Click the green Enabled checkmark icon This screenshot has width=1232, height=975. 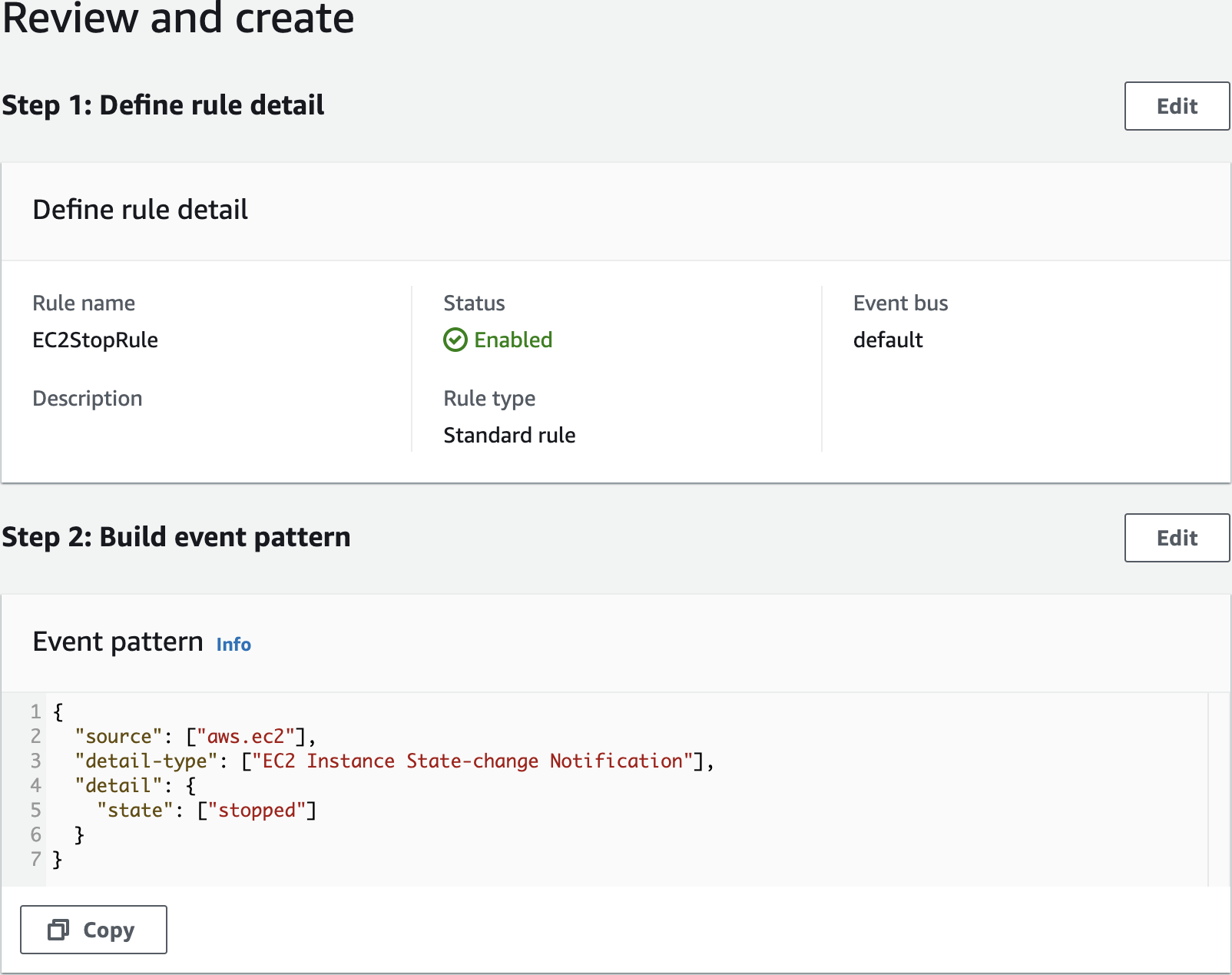(x=455, y=340)
